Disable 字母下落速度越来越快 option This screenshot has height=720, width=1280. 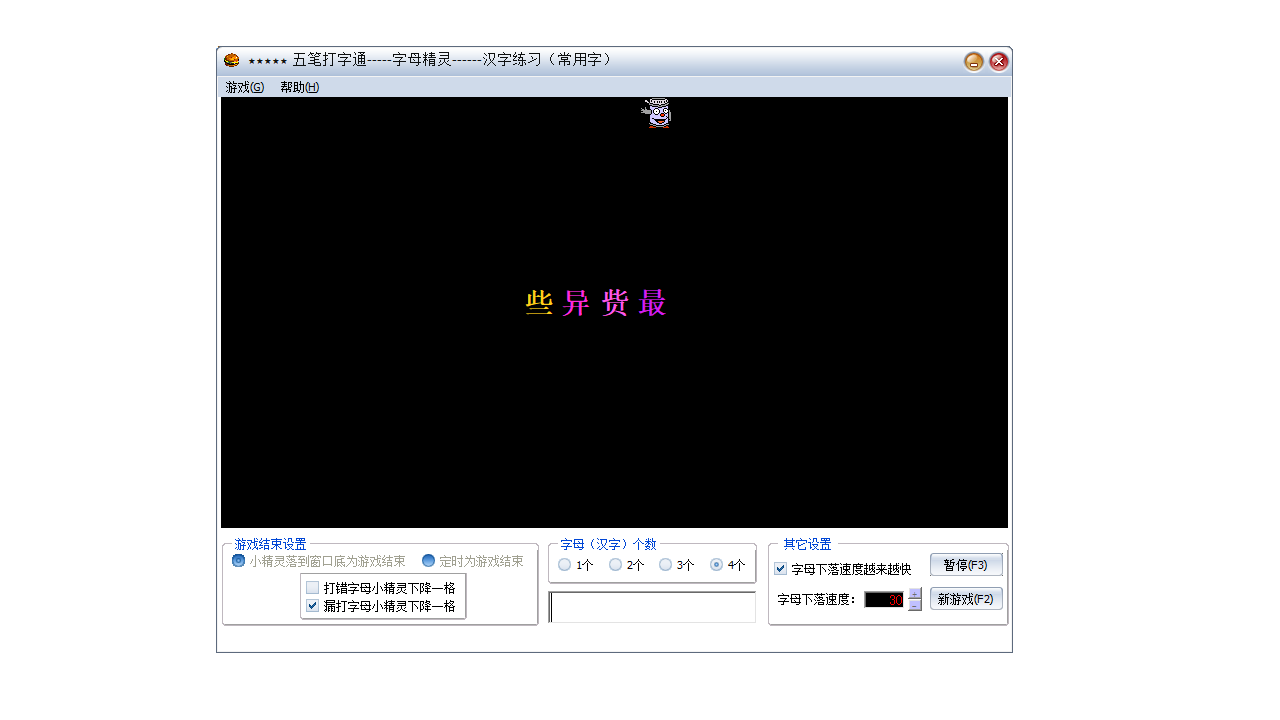click(779, 568)
